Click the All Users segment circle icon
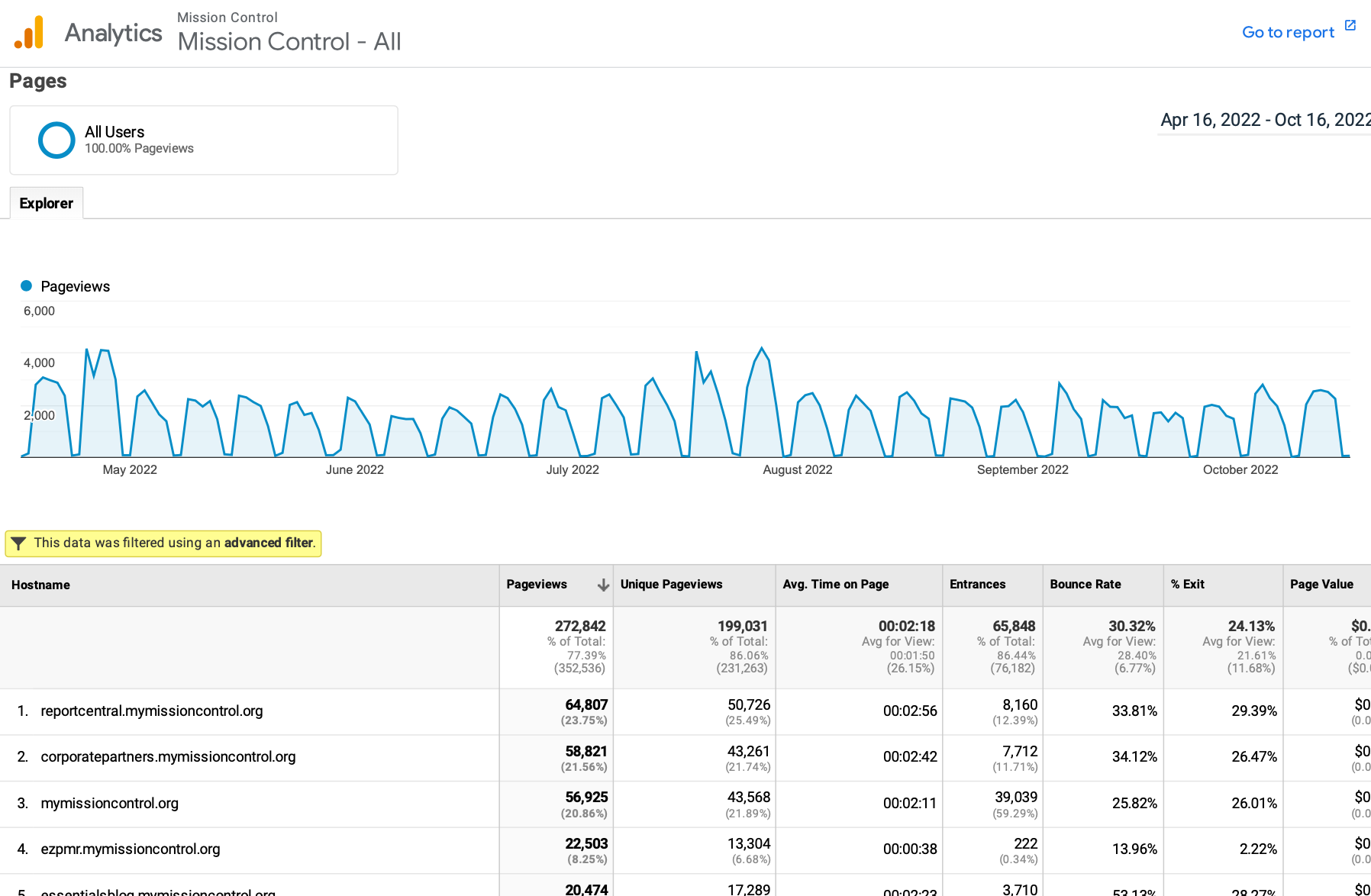The width and height of the screenshot is (1371, 896). (56, 140)
